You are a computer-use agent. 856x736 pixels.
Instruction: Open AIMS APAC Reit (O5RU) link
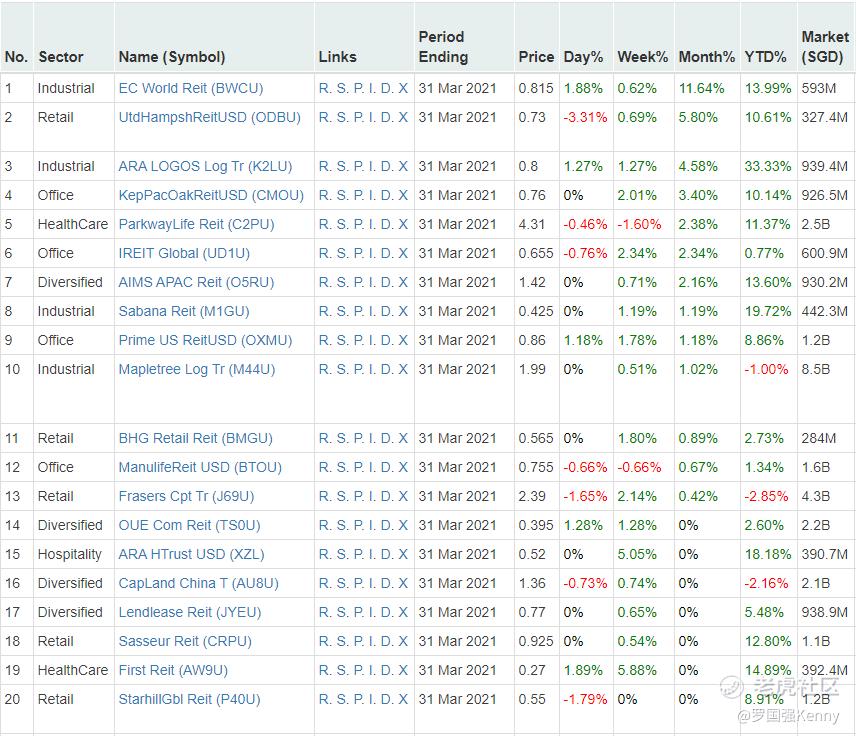coord(197,282)
